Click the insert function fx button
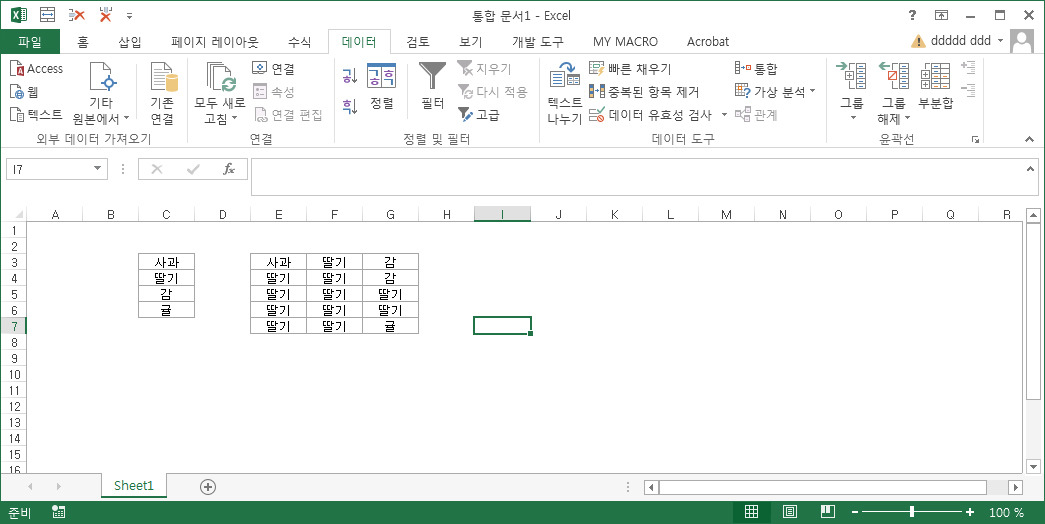This screenshot has width=1045, height=524. pos(229,169)
